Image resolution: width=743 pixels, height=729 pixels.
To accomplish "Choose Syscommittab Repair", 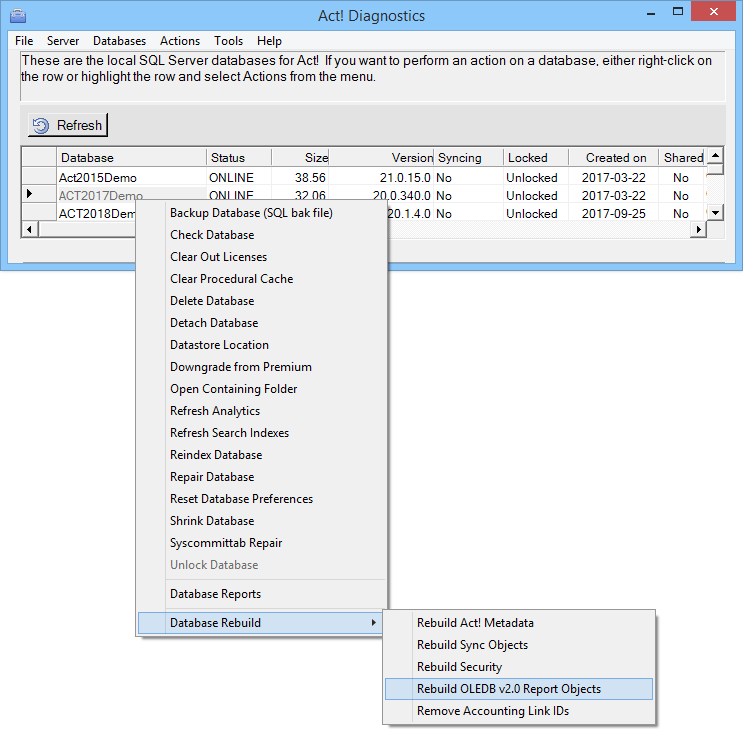I will [x=261, y=543].
